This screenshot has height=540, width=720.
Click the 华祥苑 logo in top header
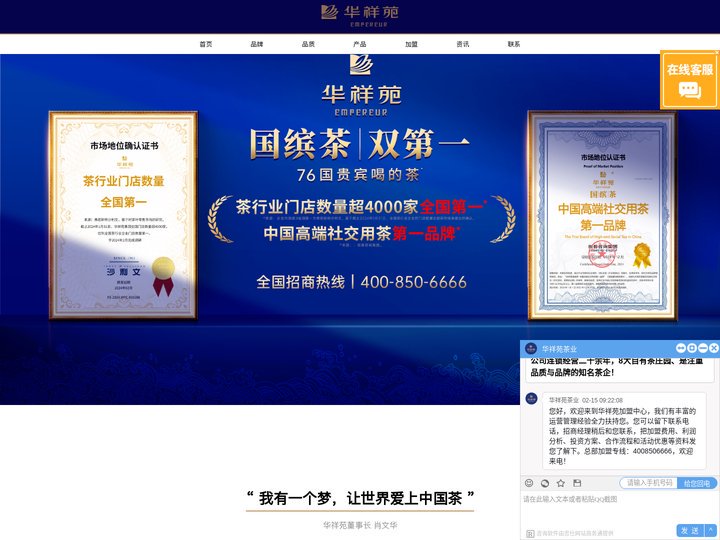[360, 16]
